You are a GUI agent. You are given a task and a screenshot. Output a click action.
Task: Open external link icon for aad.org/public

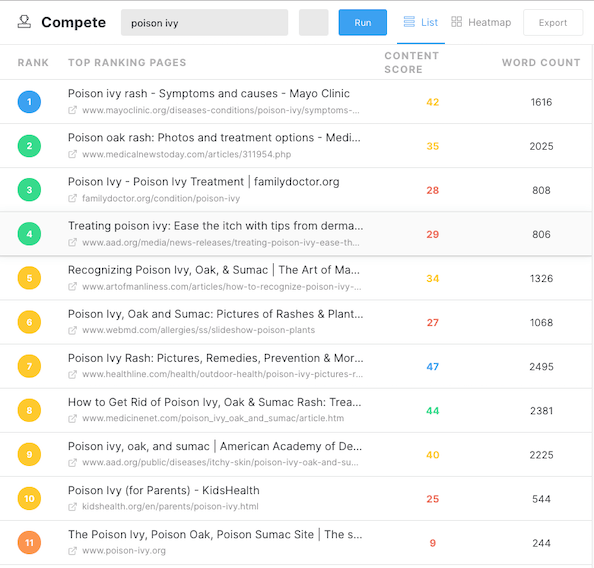click(72, 463)
